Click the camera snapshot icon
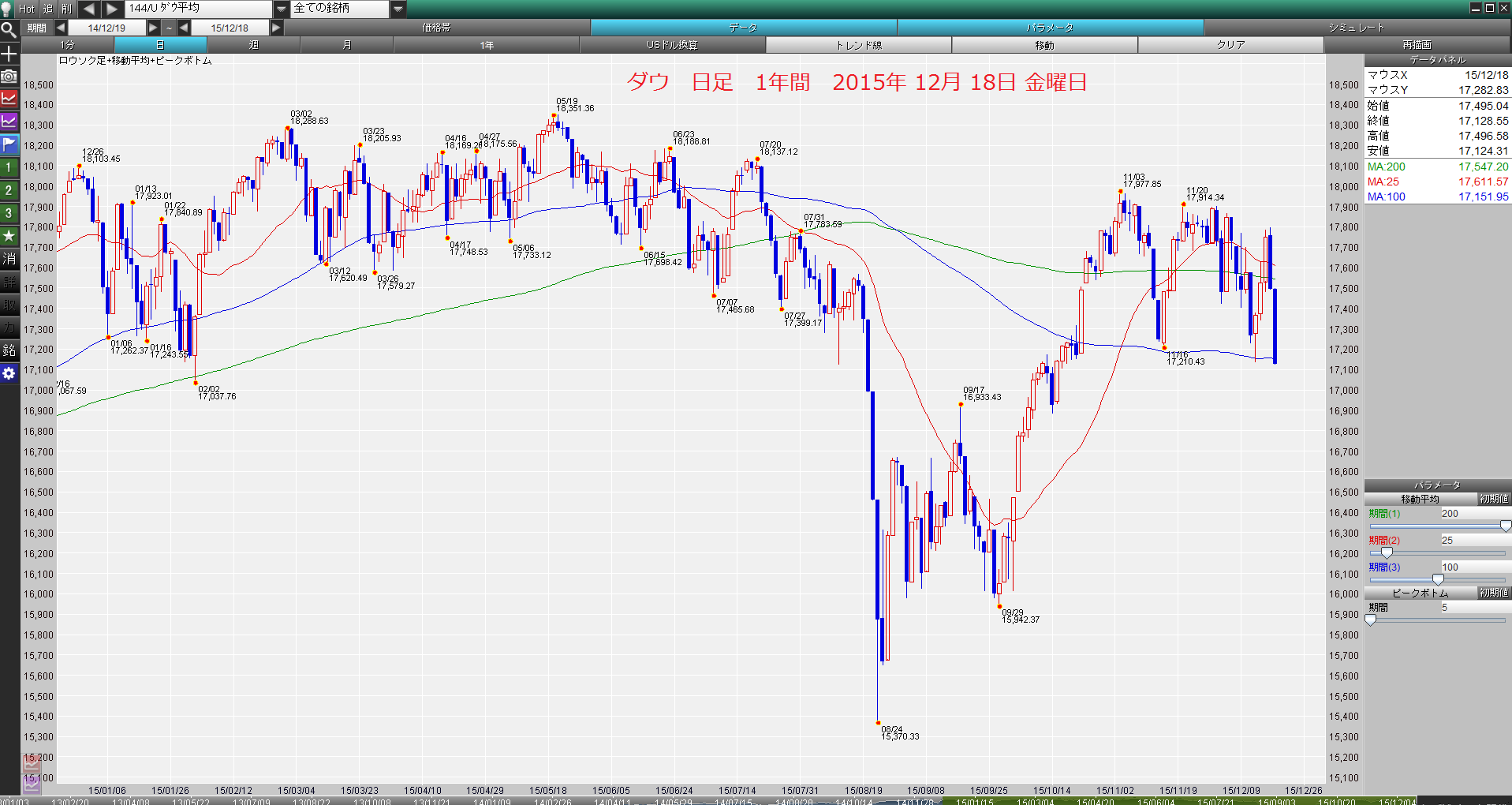This screenshot has height=805, width=1512. [9, 76]
